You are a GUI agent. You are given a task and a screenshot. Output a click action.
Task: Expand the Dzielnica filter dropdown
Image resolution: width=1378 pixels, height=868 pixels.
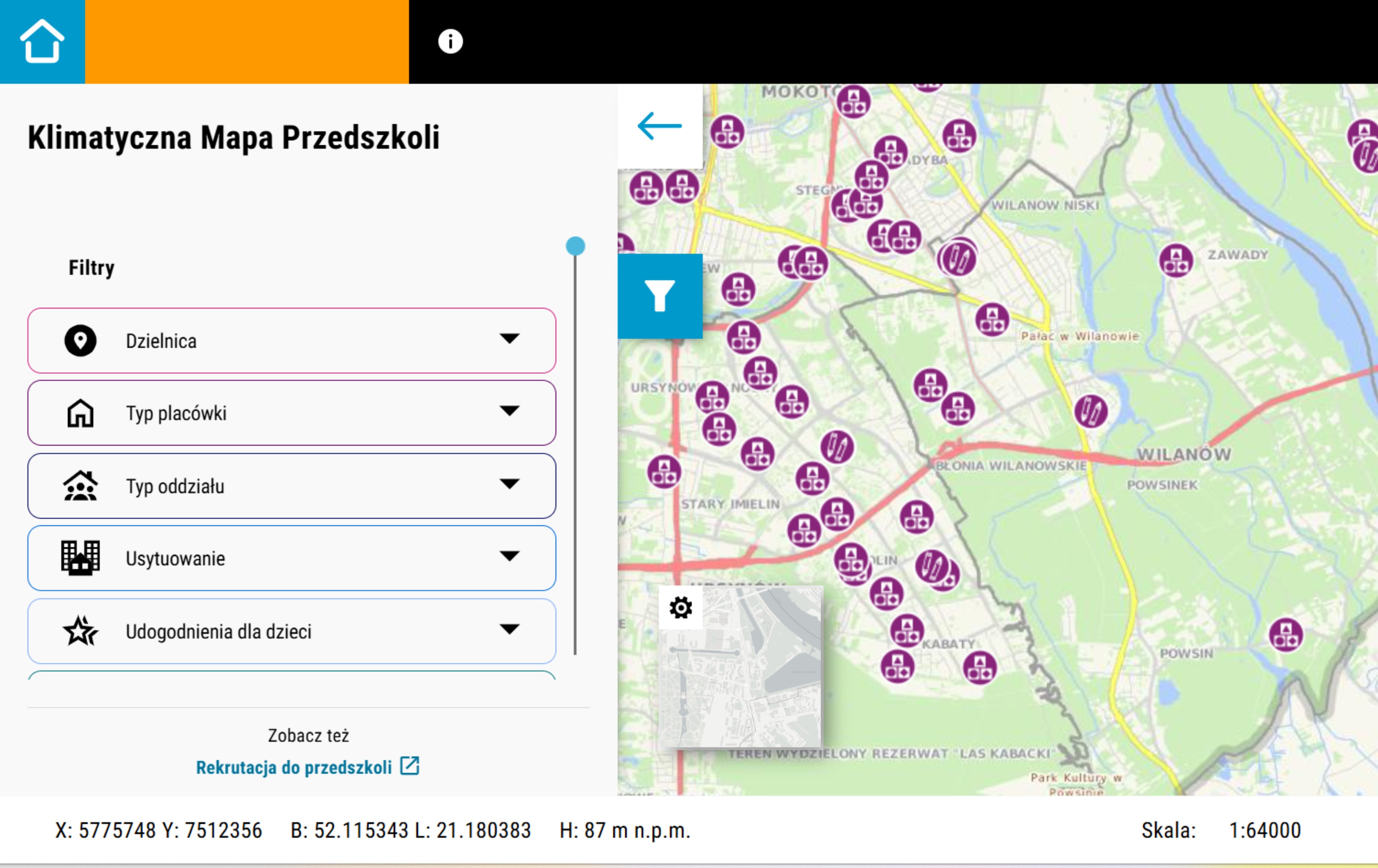pyautogui.click(x=292, y=341)
